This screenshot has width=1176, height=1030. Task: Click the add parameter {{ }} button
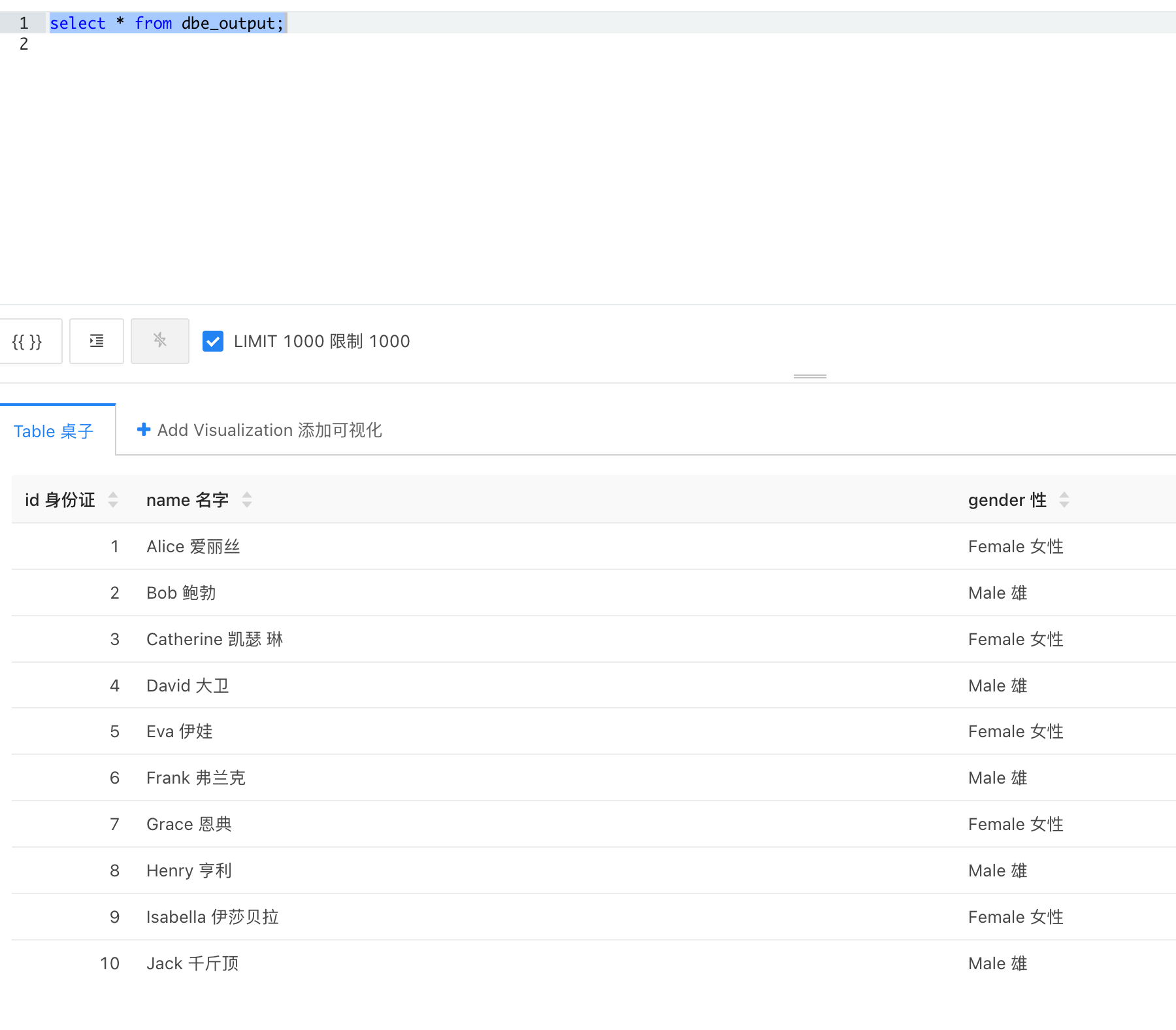pos(27,341)
